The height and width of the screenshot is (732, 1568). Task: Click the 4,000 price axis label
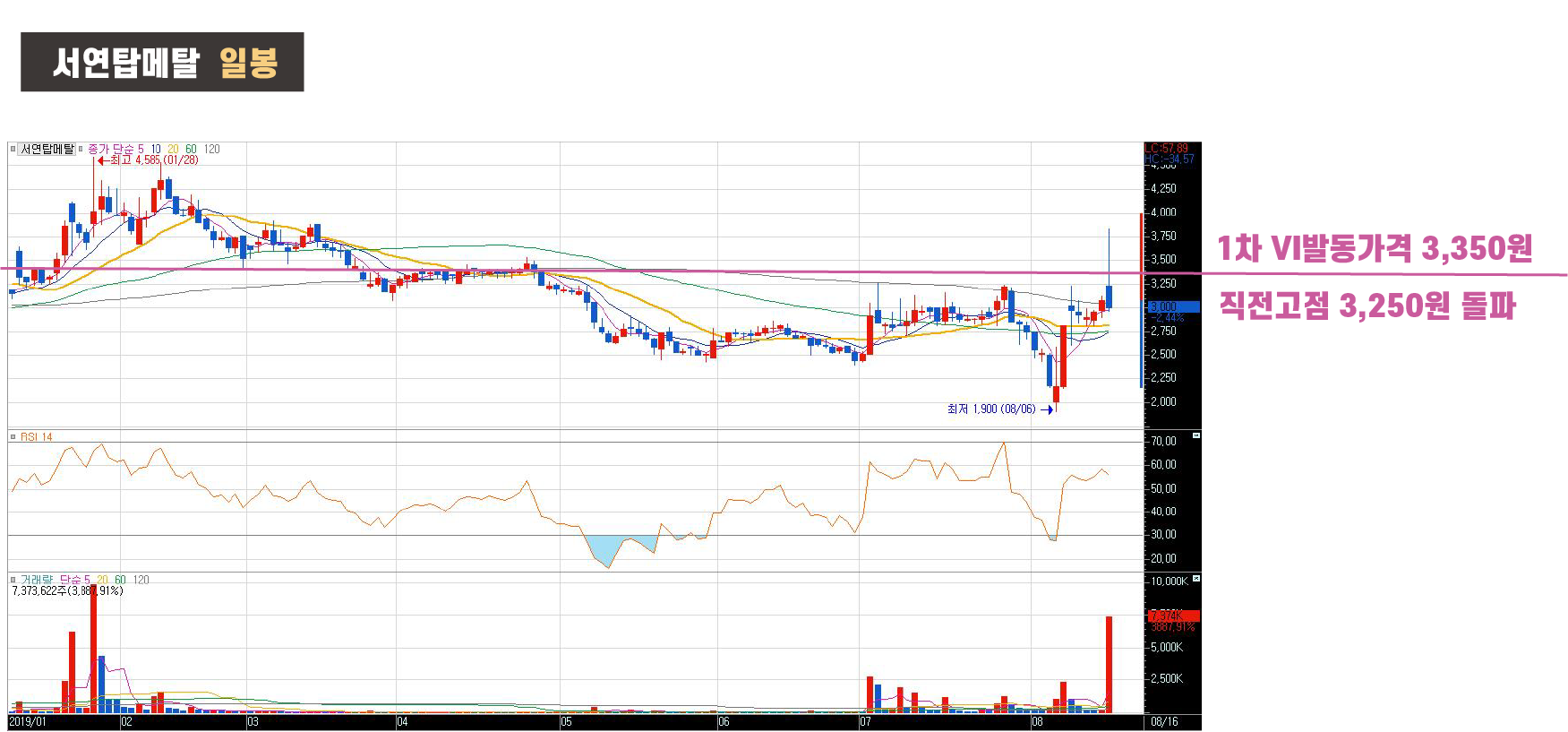[x=1163, y=212]
